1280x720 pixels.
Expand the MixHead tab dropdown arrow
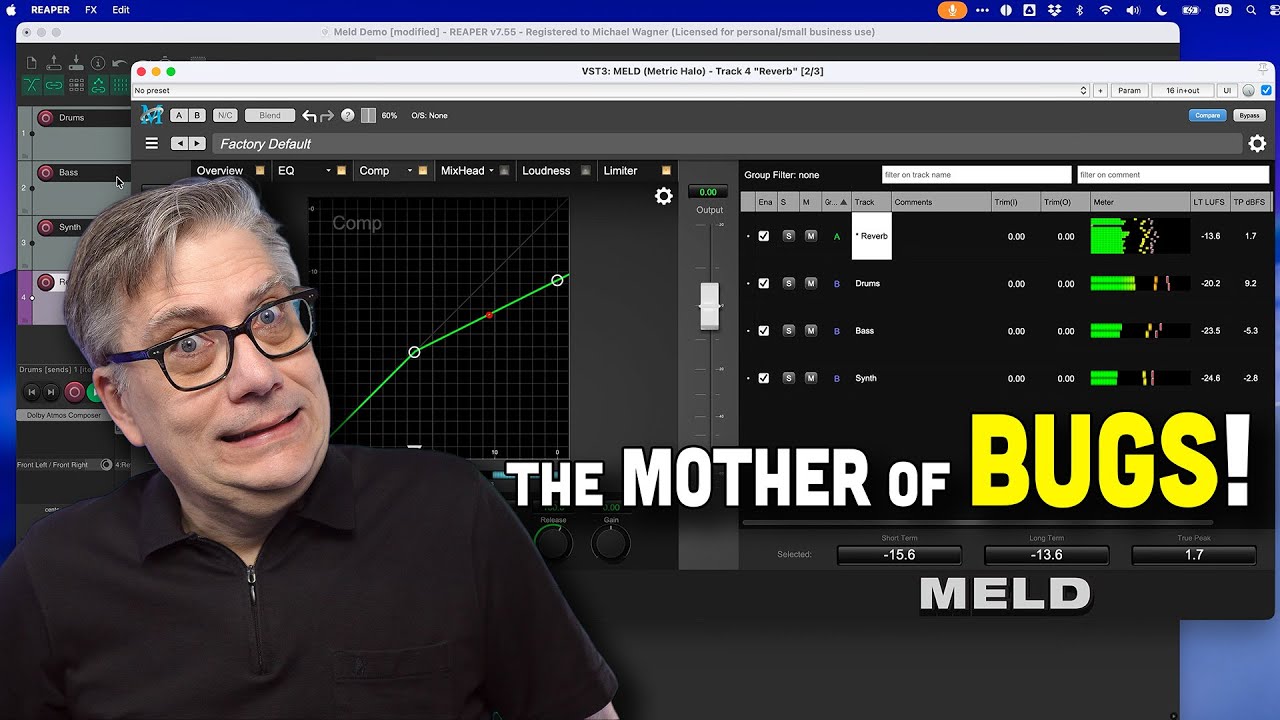(492, 171)
